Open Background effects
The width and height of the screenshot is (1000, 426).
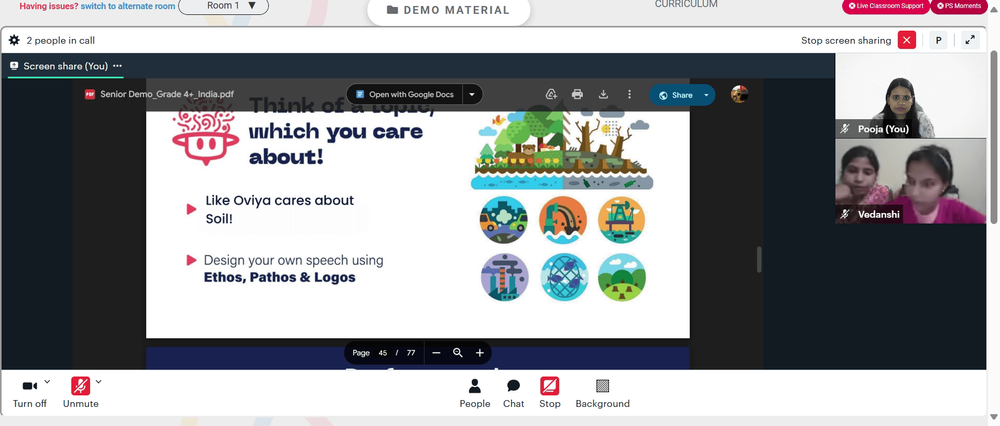pyautogui.click(x=602, y=393)
